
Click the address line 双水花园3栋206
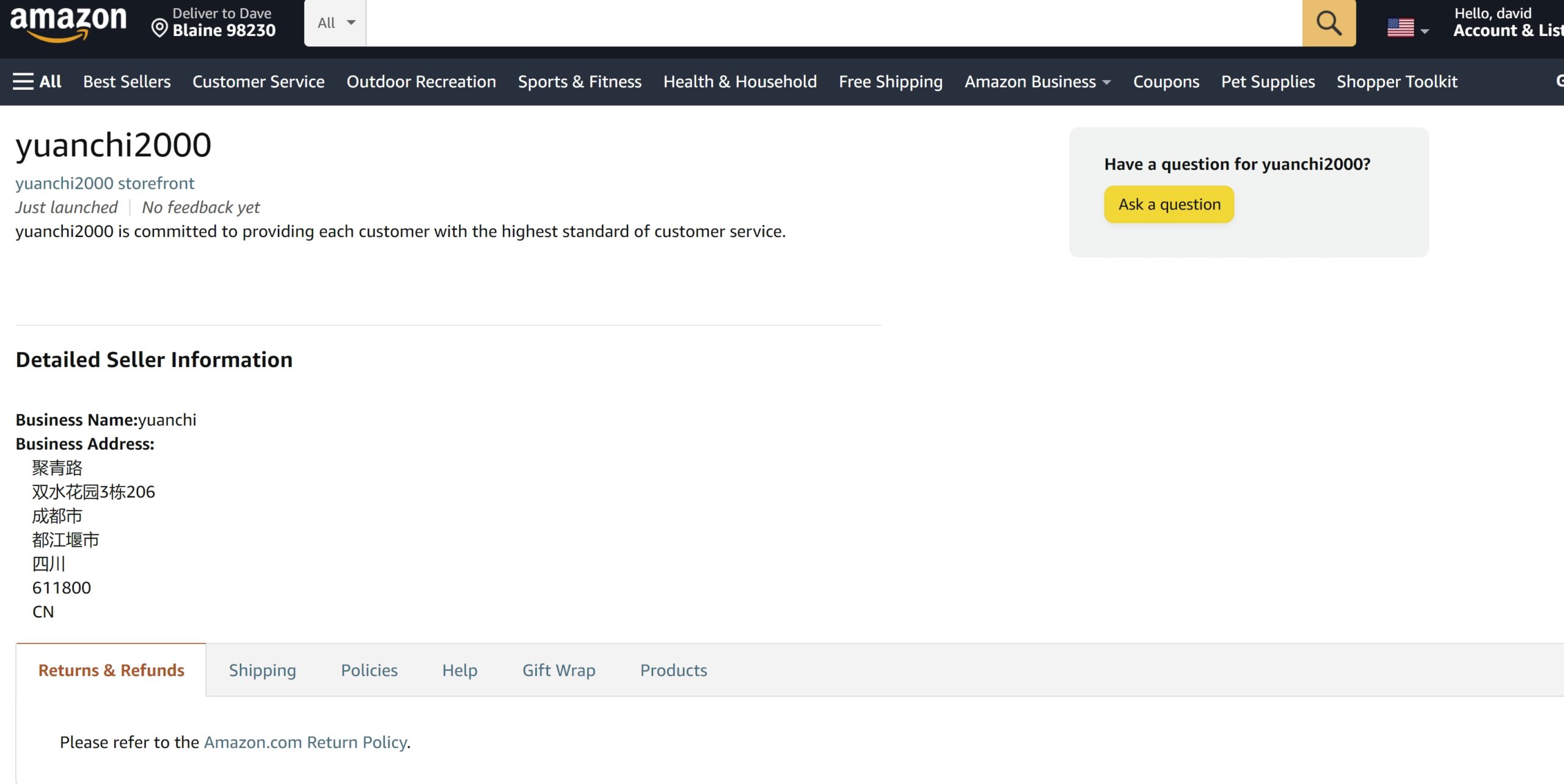[93, 492]
